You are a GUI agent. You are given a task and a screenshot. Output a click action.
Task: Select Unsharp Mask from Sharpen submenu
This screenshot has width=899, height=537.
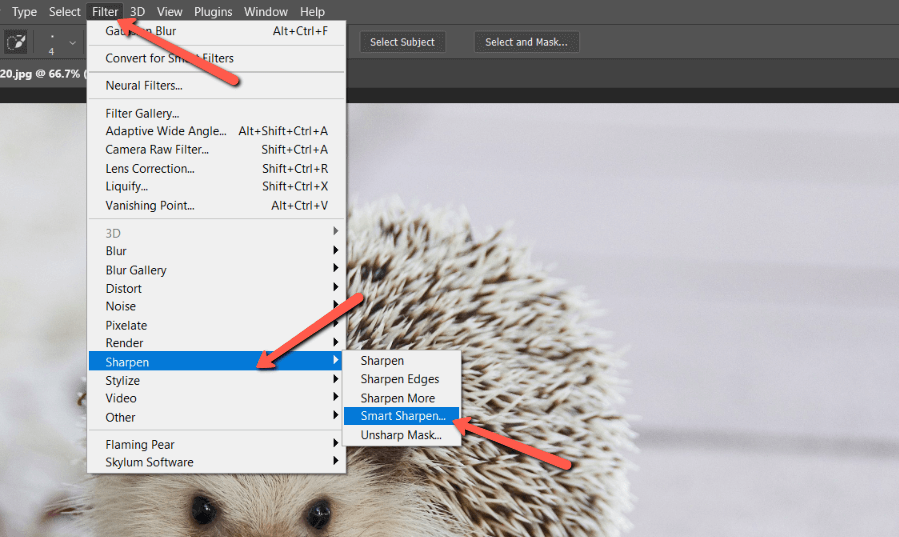[x=400, y=435]
